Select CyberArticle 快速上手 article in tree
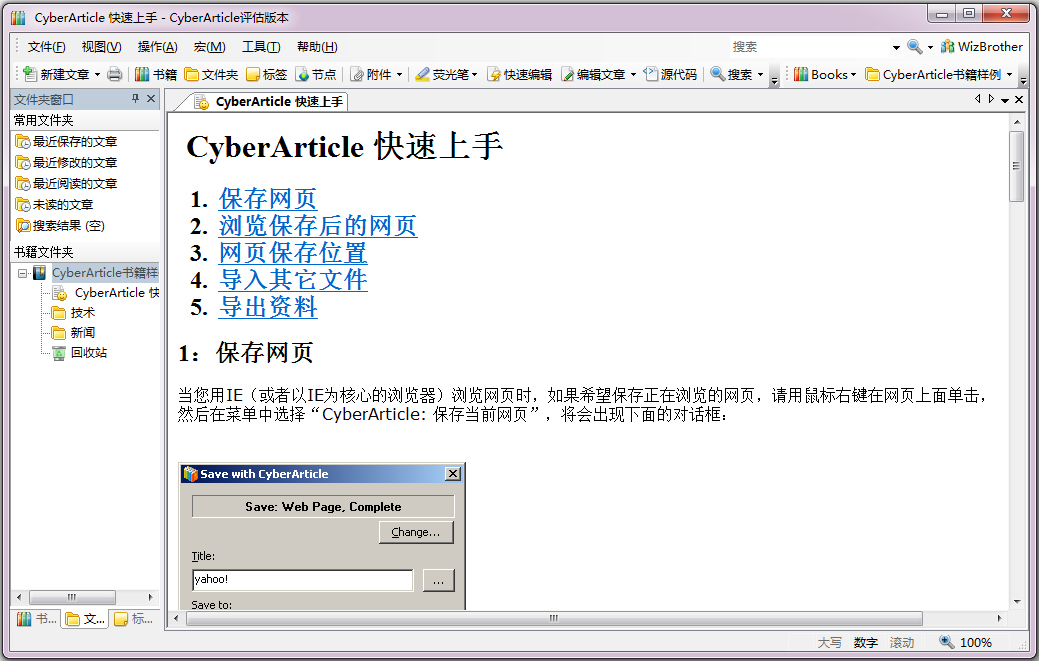1039x661 pixels. coord(106,293)
